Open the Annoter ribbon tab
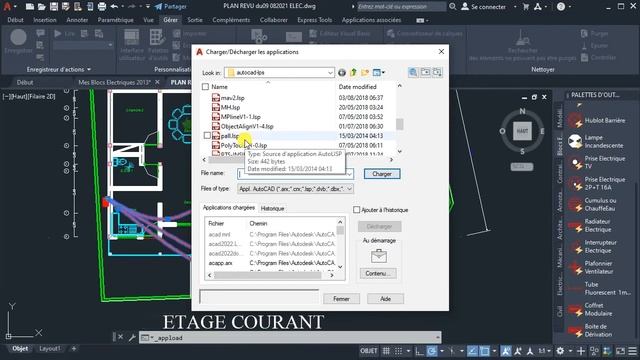The image size is (640, 360). pos(77,20)
